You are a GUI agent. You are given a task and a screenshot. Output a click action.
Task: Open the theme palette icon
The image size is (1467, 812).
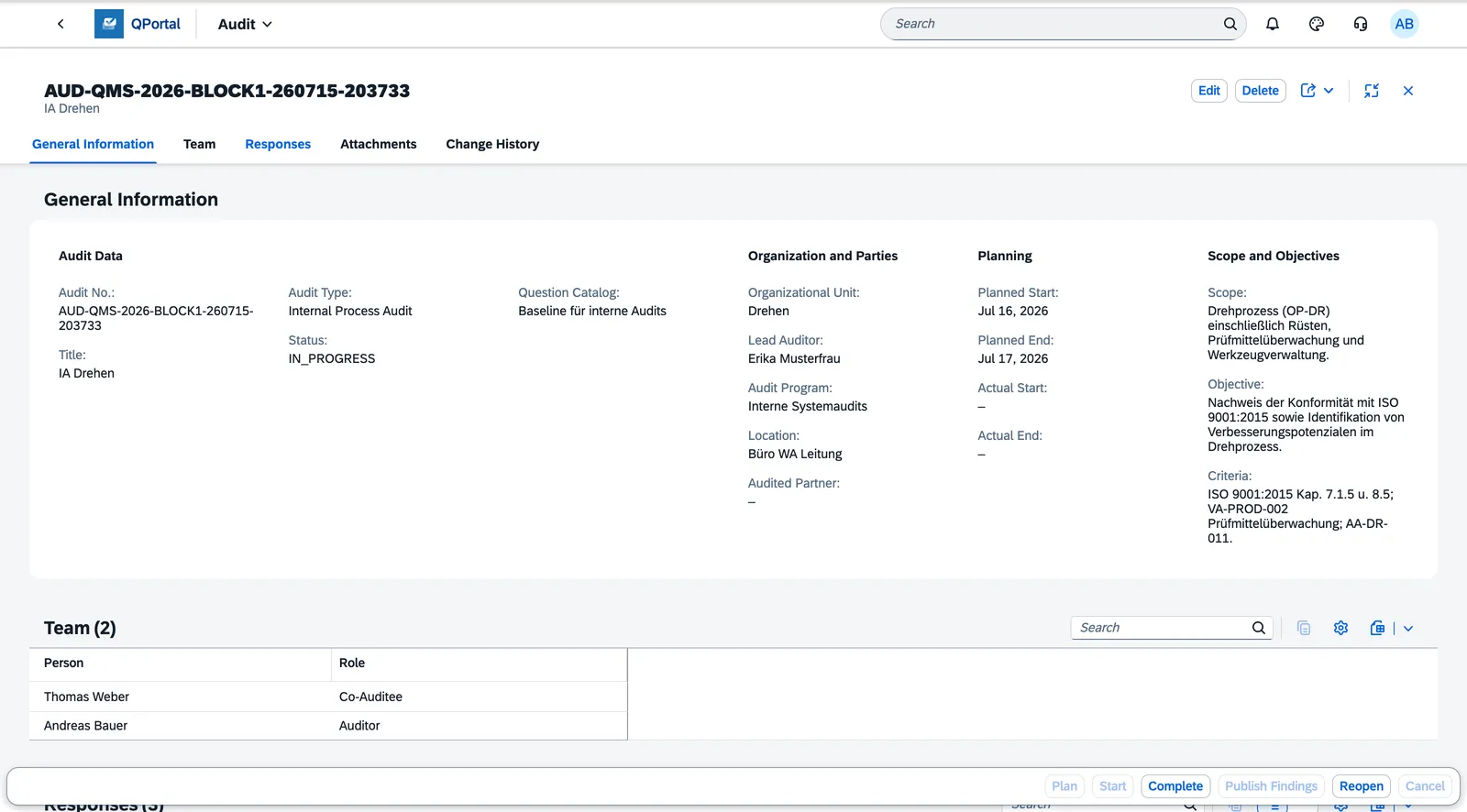pyautogui.click(x=1317, y=24)
